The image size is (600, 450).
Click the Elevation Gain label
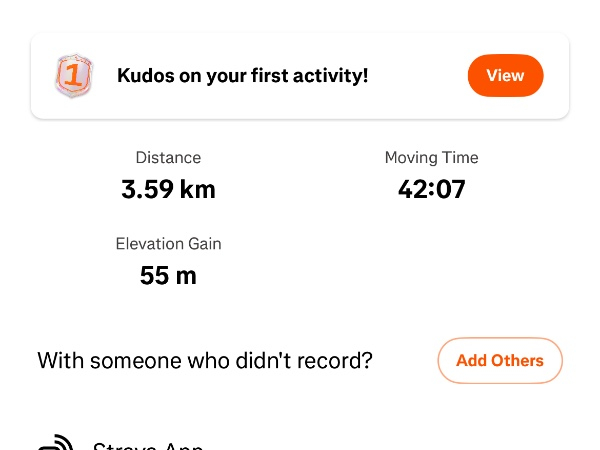(168, 243)
